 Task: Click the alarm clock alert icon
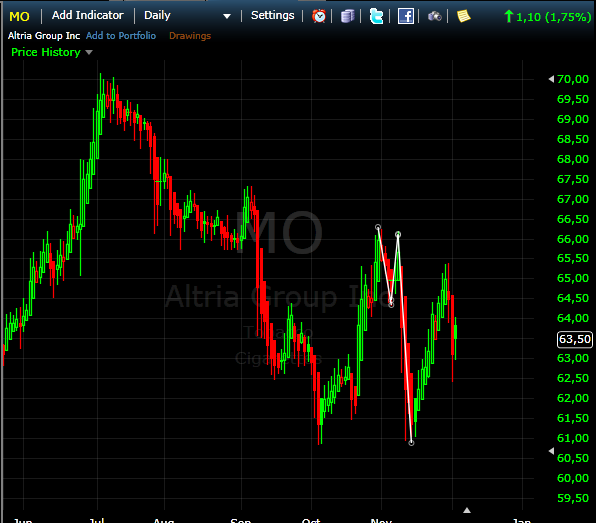point(319,16)
